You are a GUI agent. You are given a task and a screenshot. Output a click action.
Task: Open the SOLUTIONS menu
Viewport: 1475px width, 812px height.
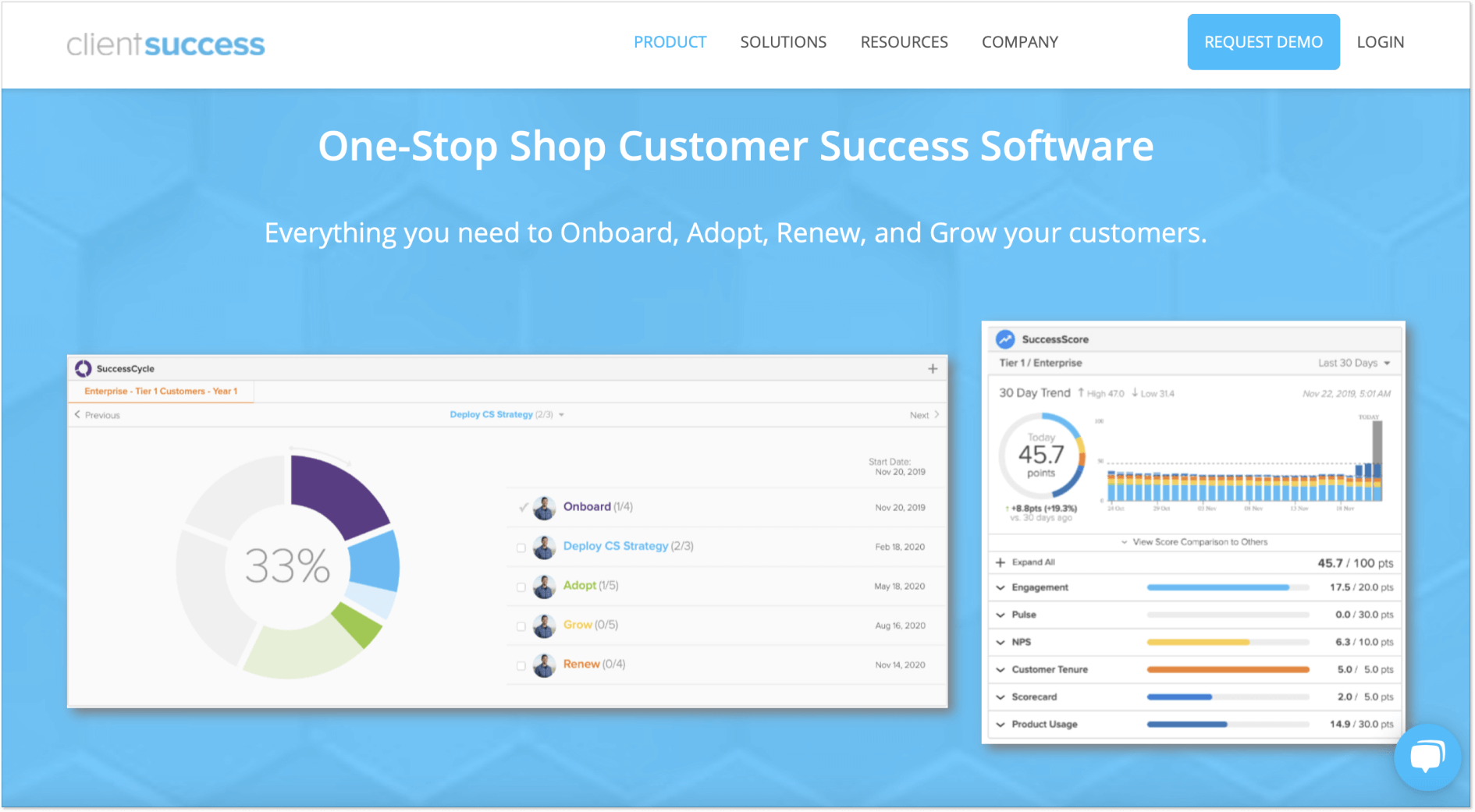click(783, 42)
